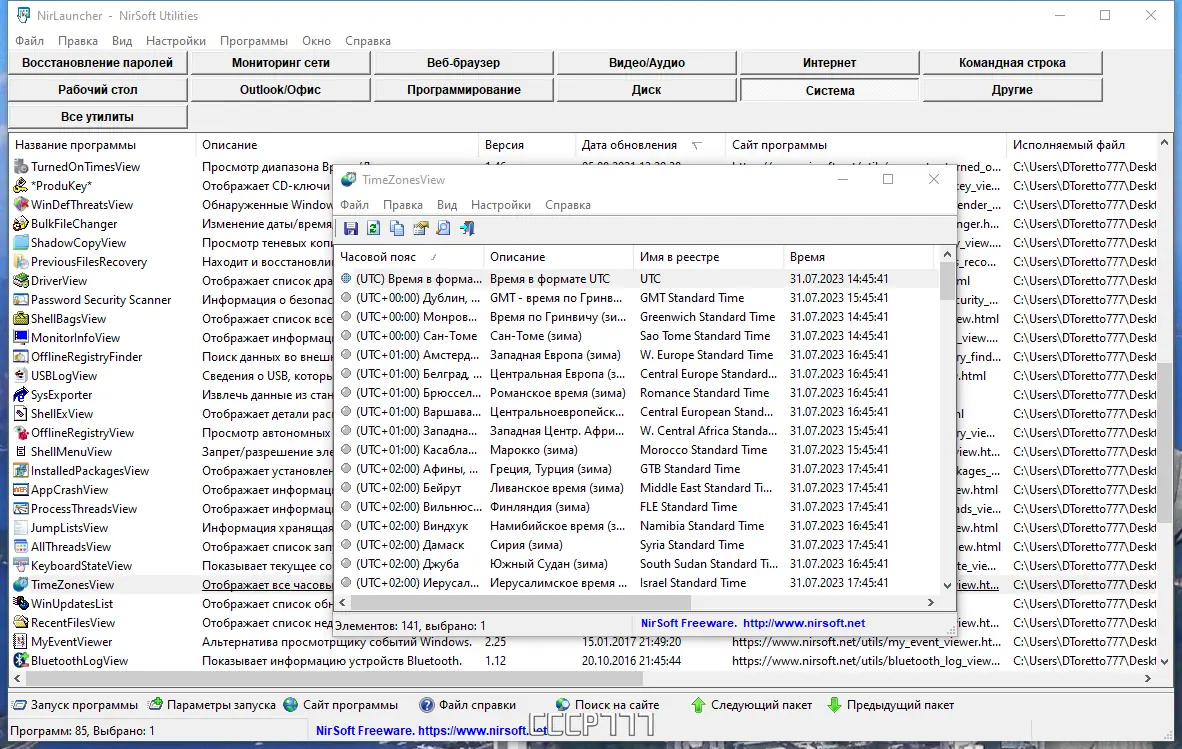Image resolution: width=1182 pixels, height=749 pixels.
Task: Sort by Версия column in NirLauncher
Action: (526, 145)
